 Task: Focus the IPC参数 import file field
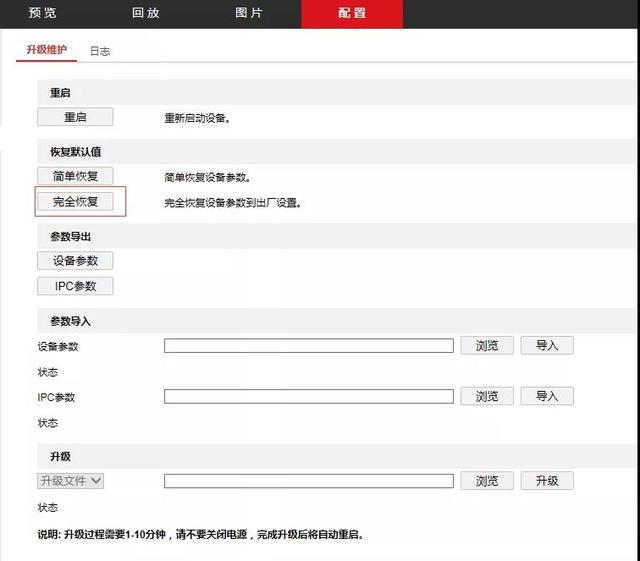point(309,396)
